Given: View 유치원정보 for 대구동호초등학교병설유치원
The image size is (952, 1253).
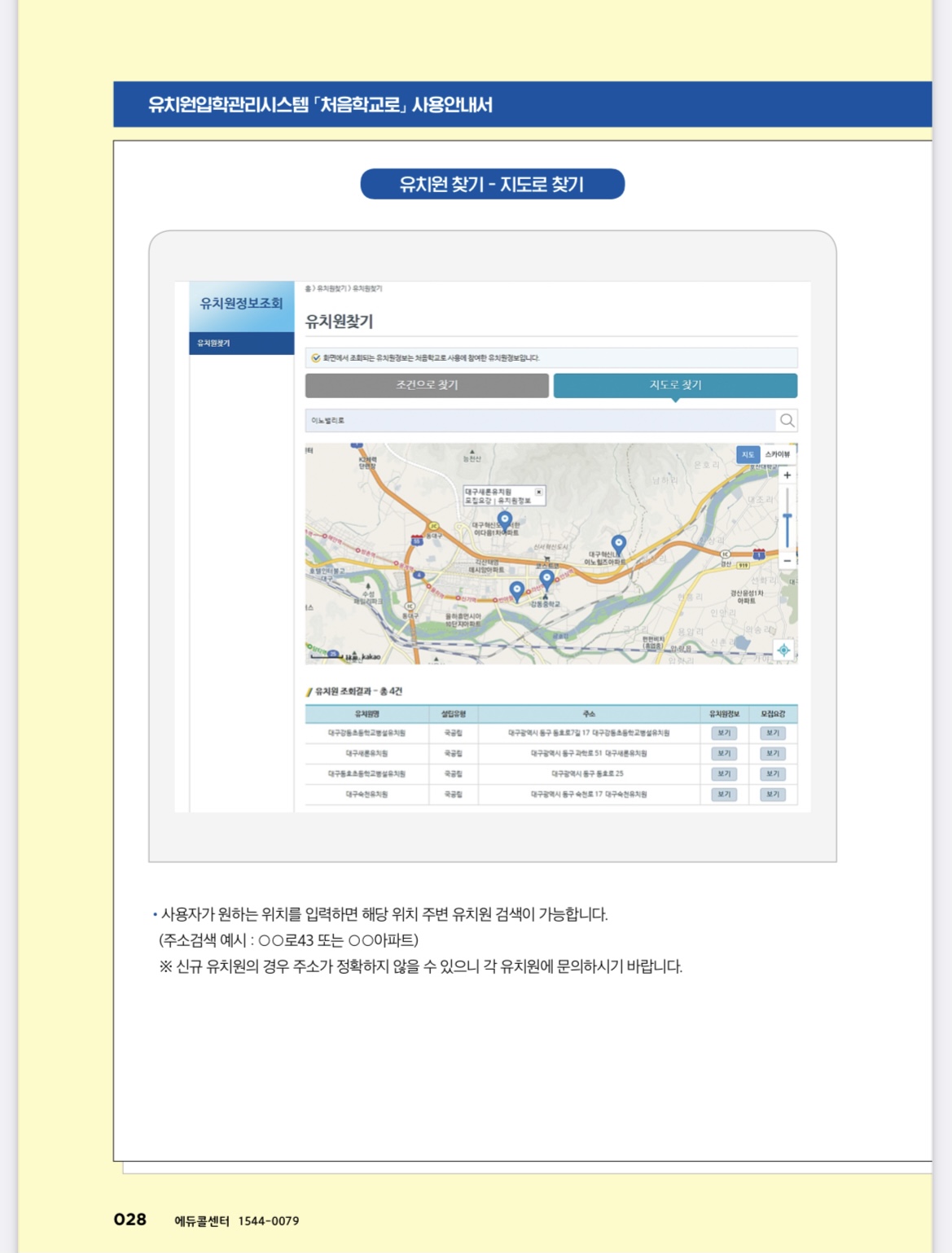Looking at the screenshot, I should pos(724,773).
